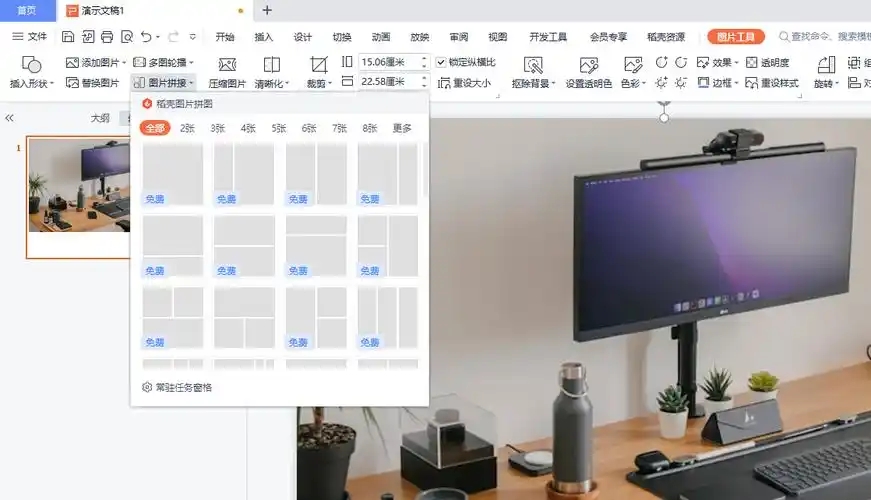Filter collage layouts by 6张
This screenshot has height=500, width=871.
pyautogui.click(x=309, y=128)
